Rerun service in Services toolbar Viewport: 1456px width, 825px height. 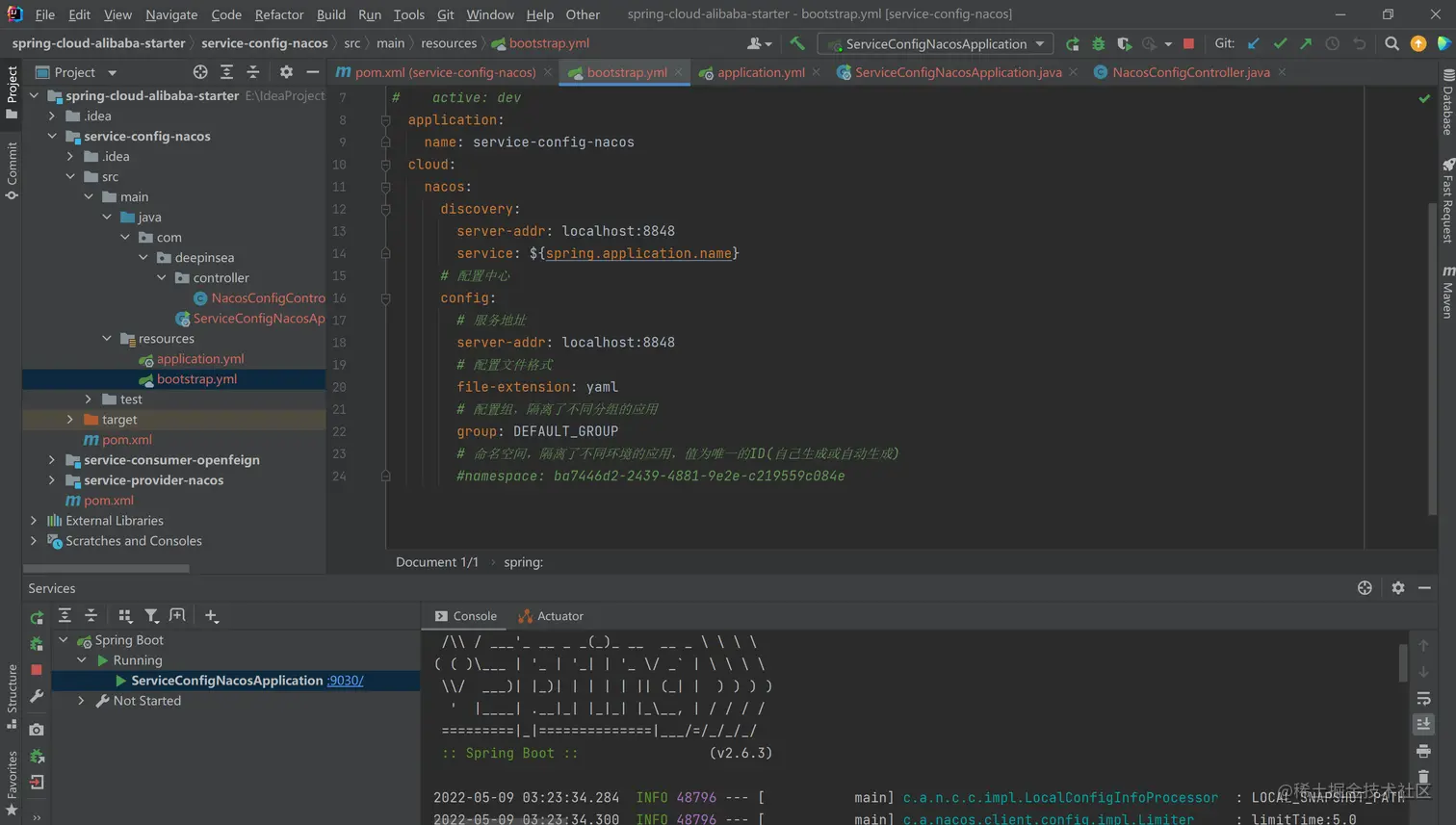pyautogui.click(x=37, y=617)
